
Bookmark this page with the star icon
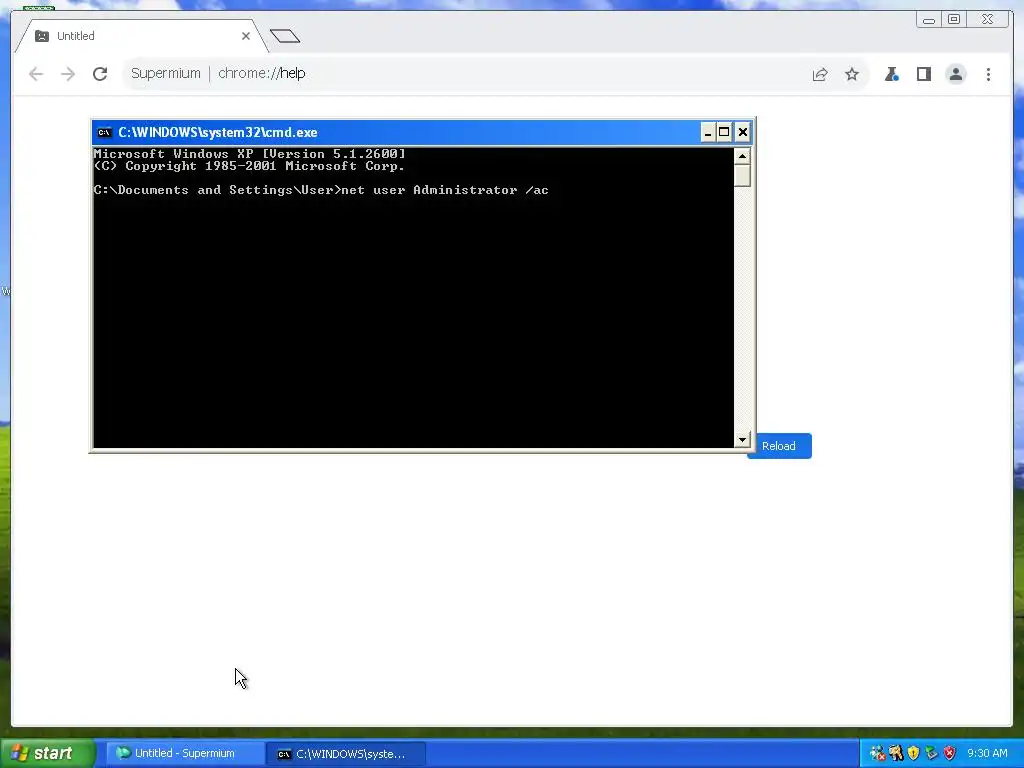click(852, 74)
